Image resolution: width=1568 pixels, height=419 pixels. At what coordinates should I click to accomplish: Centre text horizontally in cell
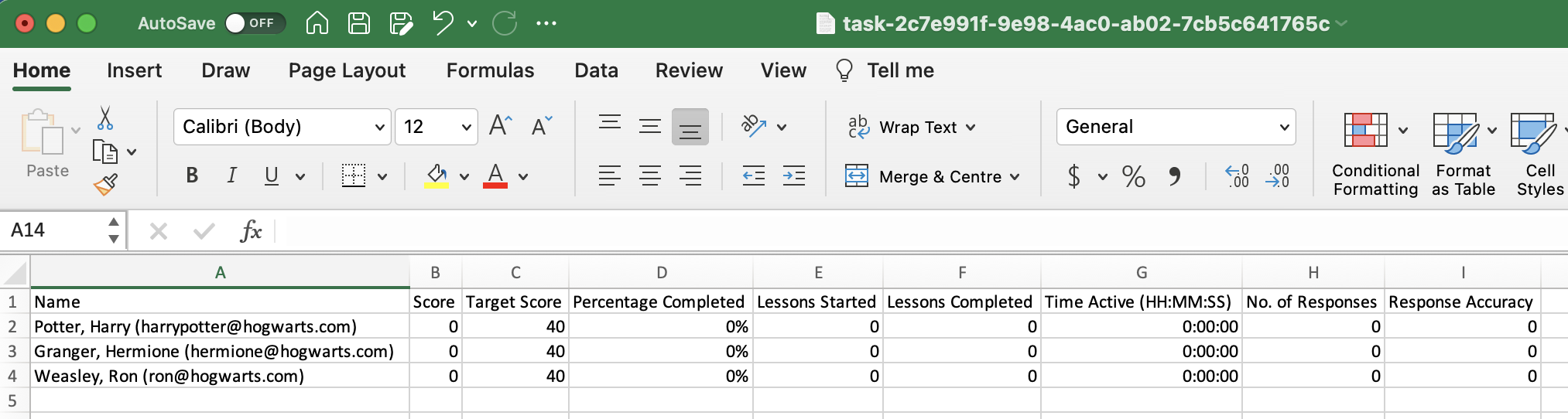click(x=650, y=176)
